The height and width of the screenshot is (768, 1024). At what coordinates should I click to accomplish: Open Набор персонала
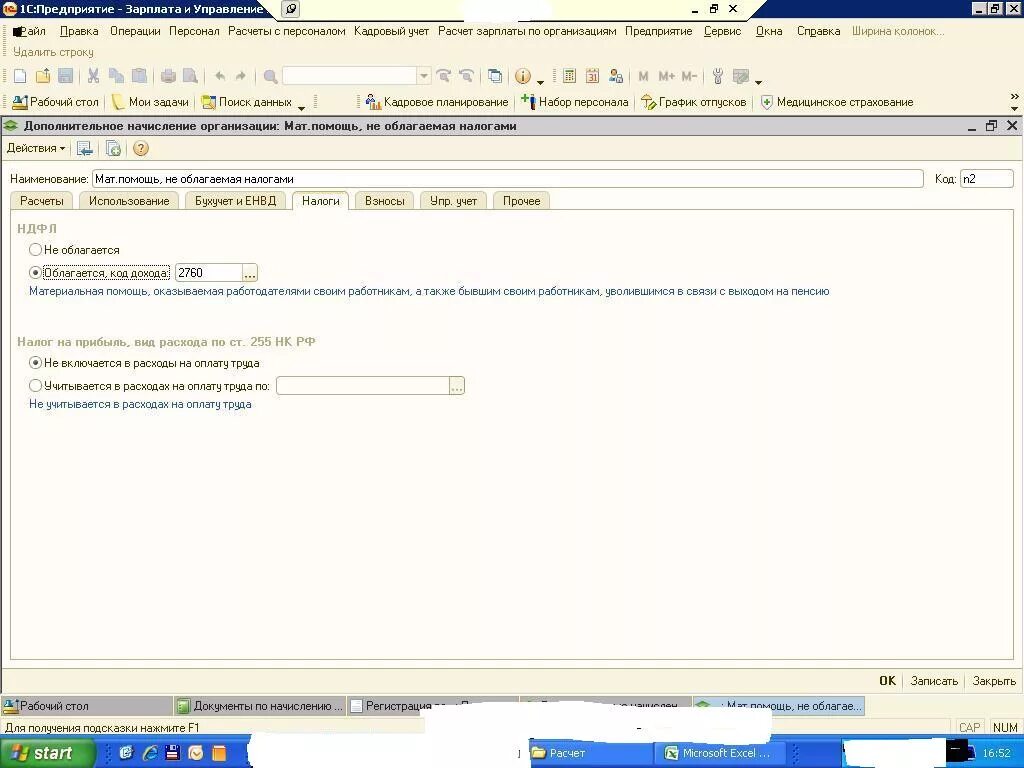coord(575,102)
